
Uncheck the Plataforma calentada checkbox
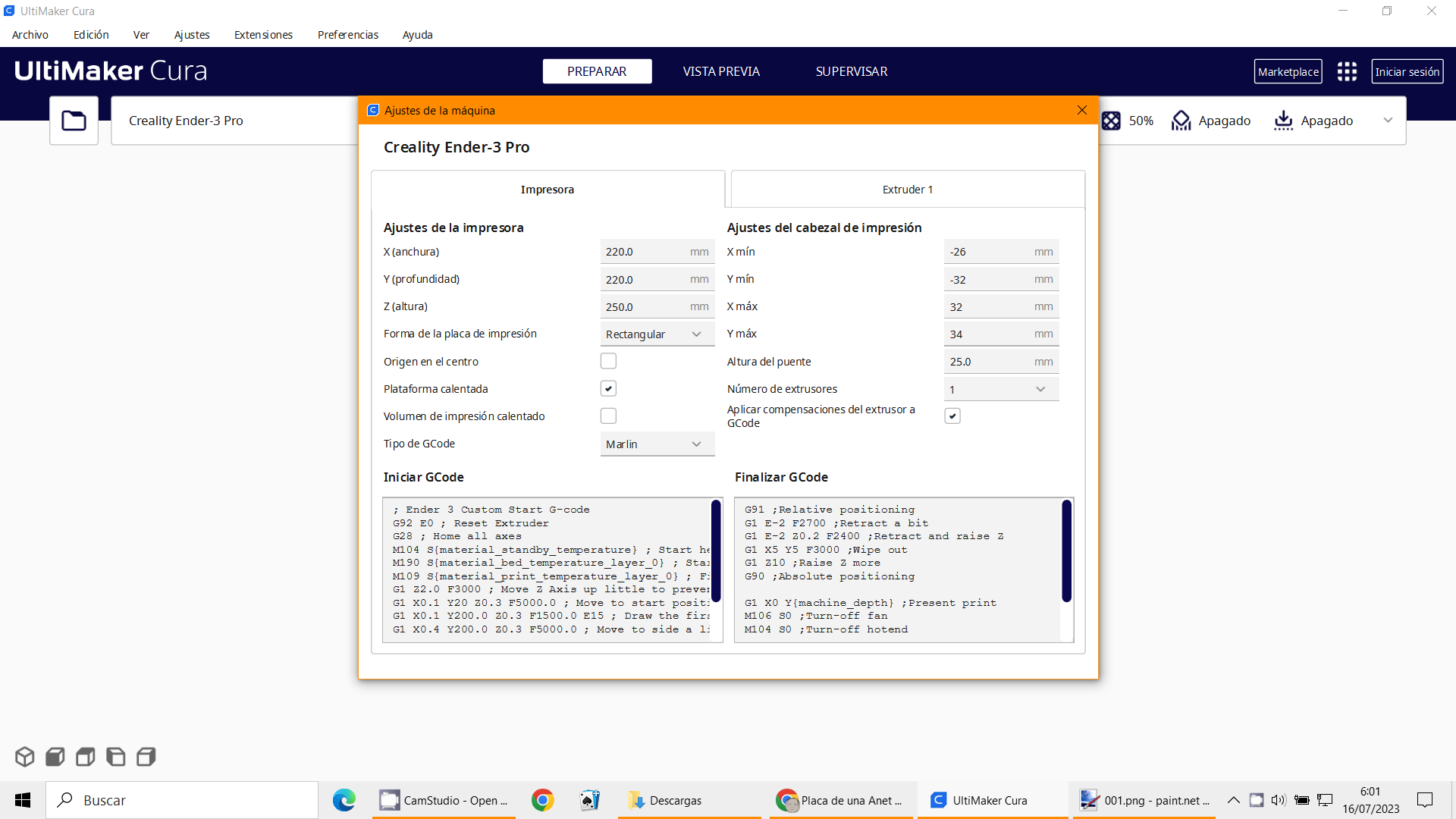click(x=608, y=389)
